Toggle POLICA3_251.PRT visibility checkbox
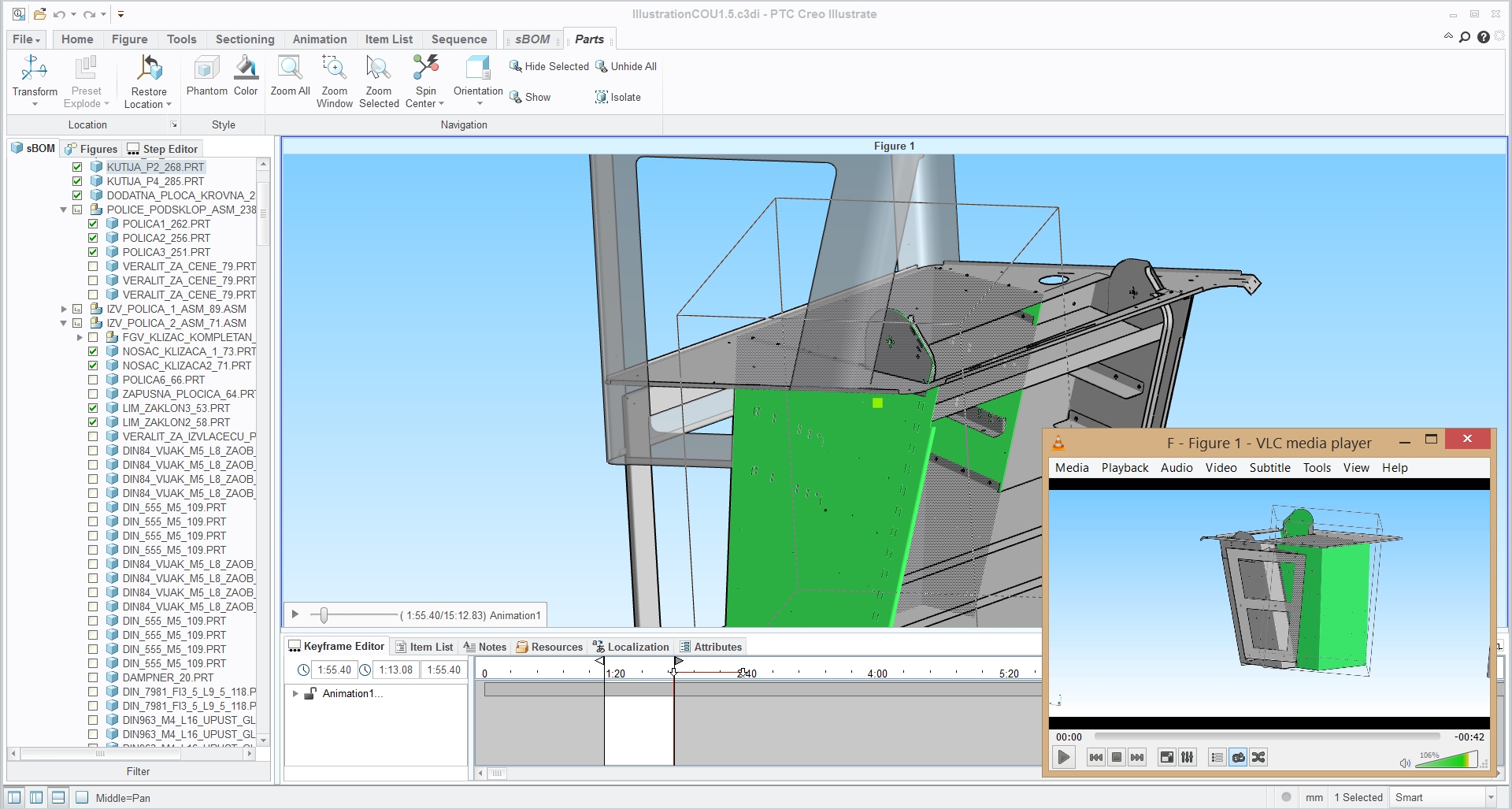This screenshot has width=1512, height=809. 93,252
